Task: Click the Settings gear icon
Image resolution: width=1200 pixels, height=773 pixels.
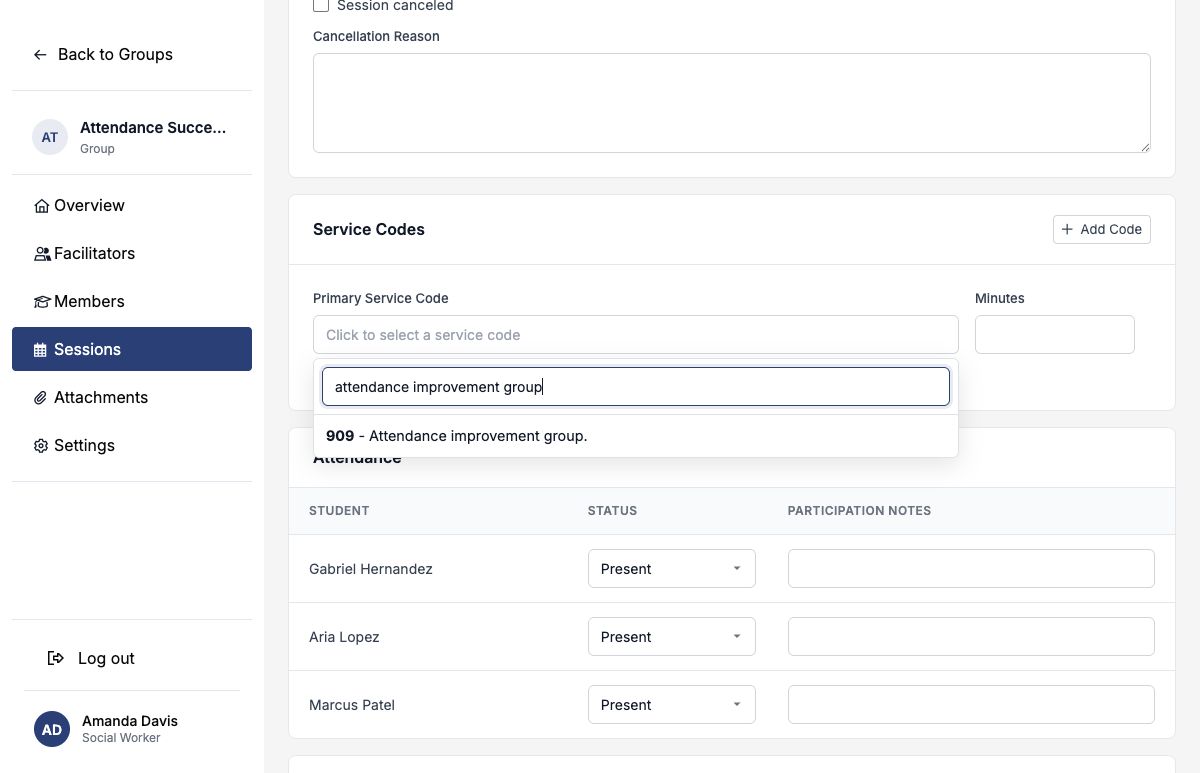Action: click(41, 446)
